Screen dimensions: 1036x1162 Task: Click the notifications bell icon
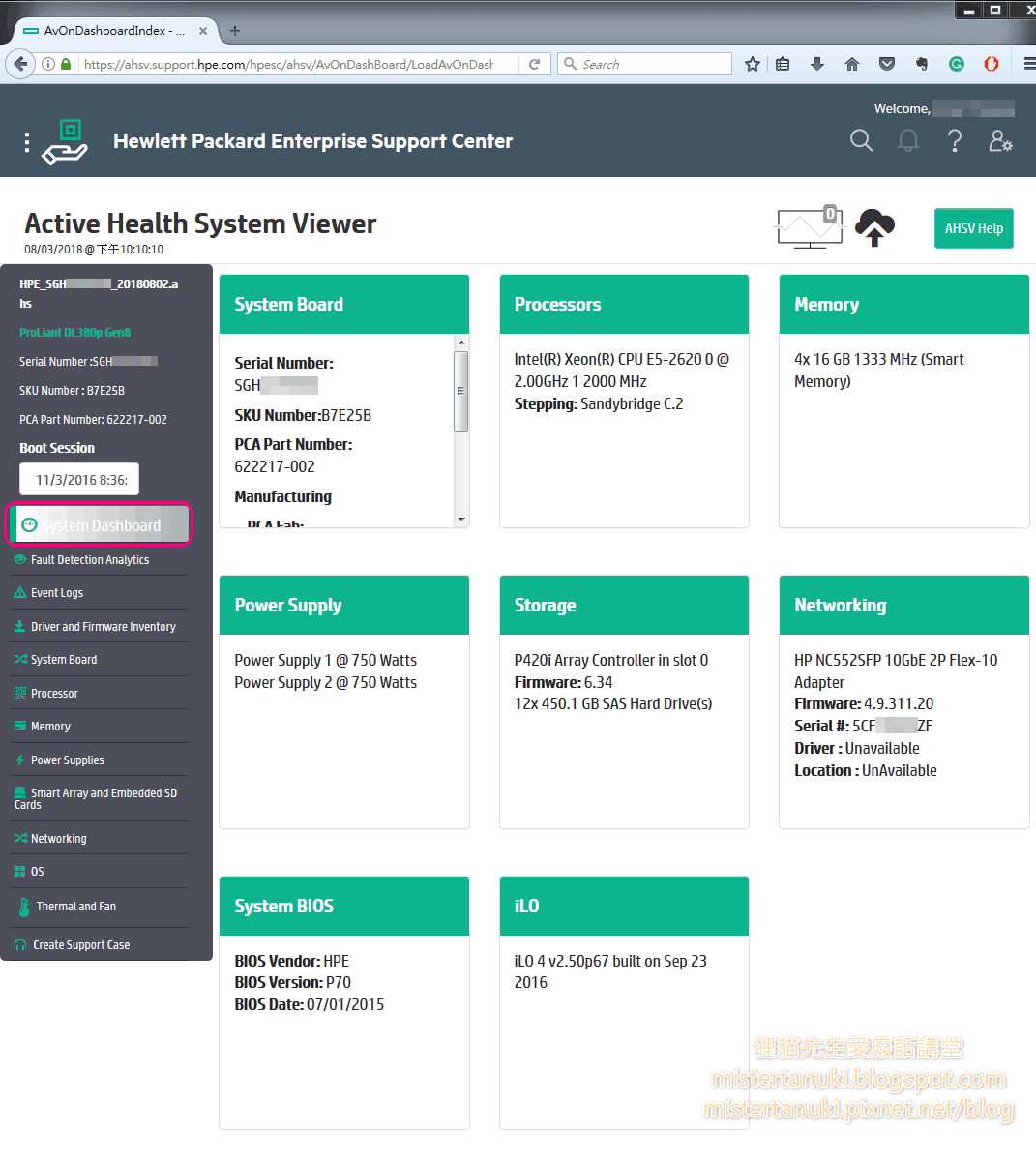[x=907, y=140]
